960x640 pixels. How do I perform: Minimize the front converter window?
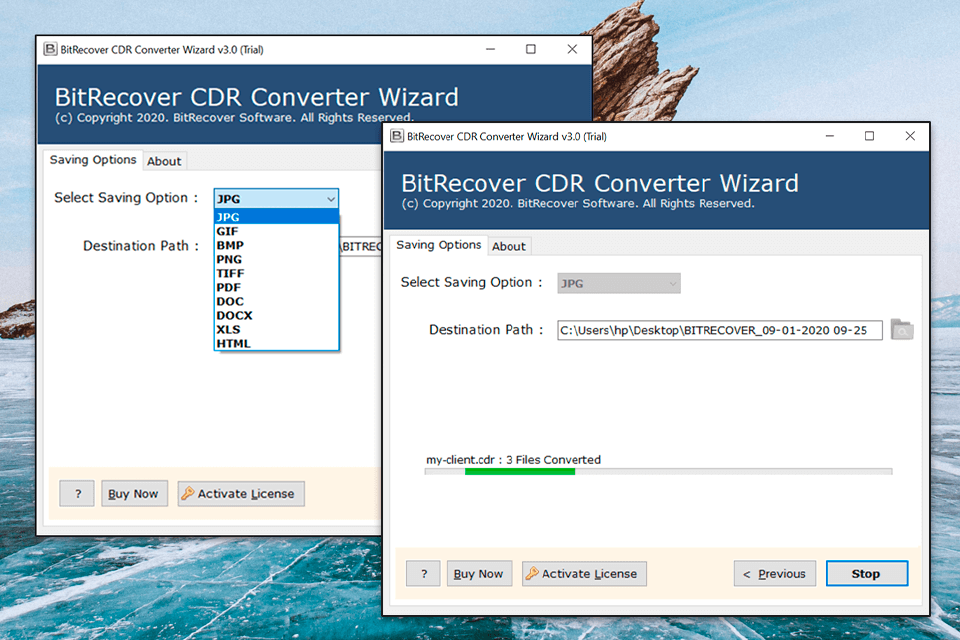829,136
